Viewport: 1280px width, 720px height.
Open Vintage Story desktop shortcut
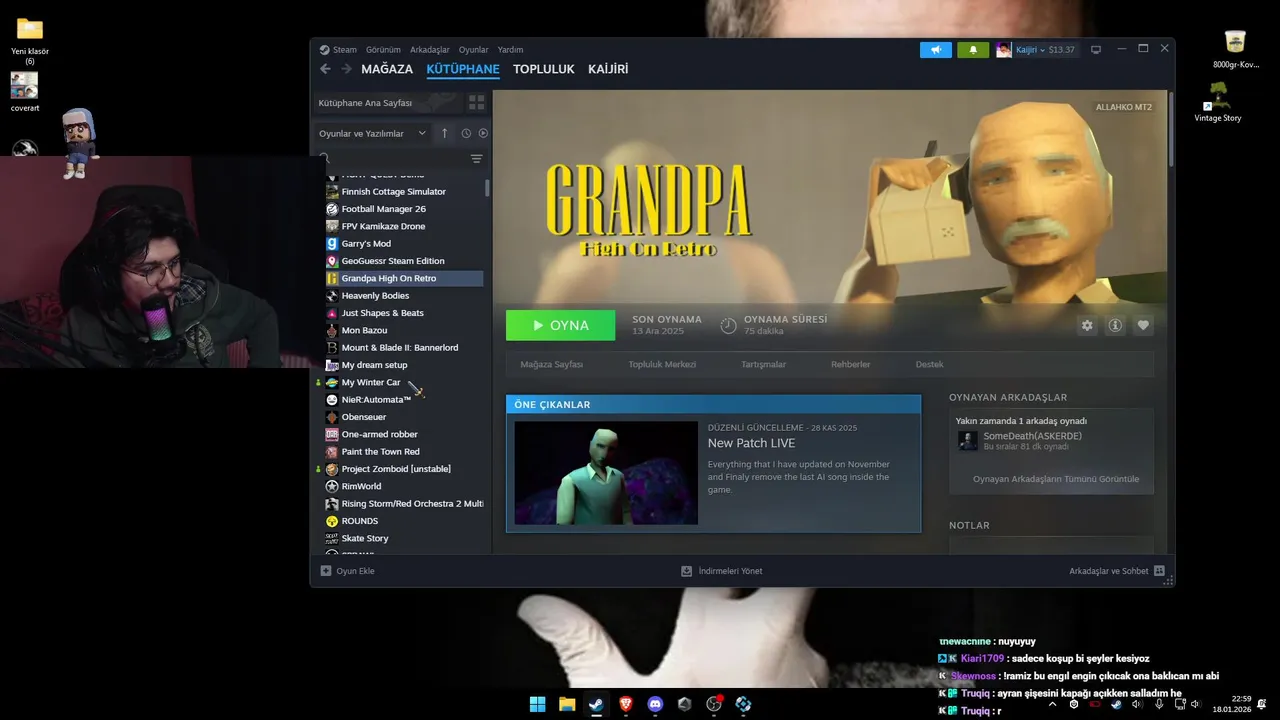coord(1218,102)
